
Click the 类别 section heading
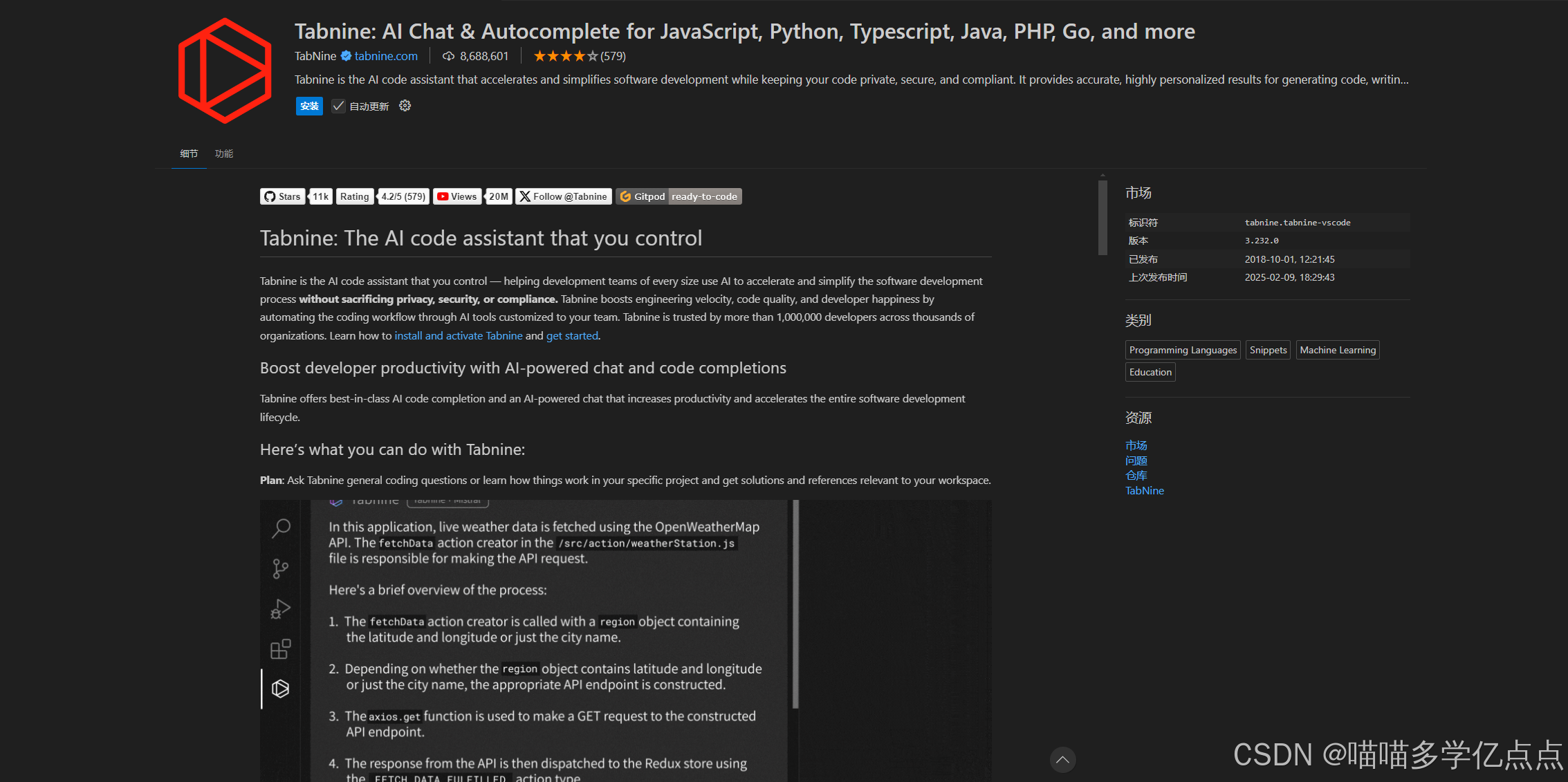(x=1138, y=320)
